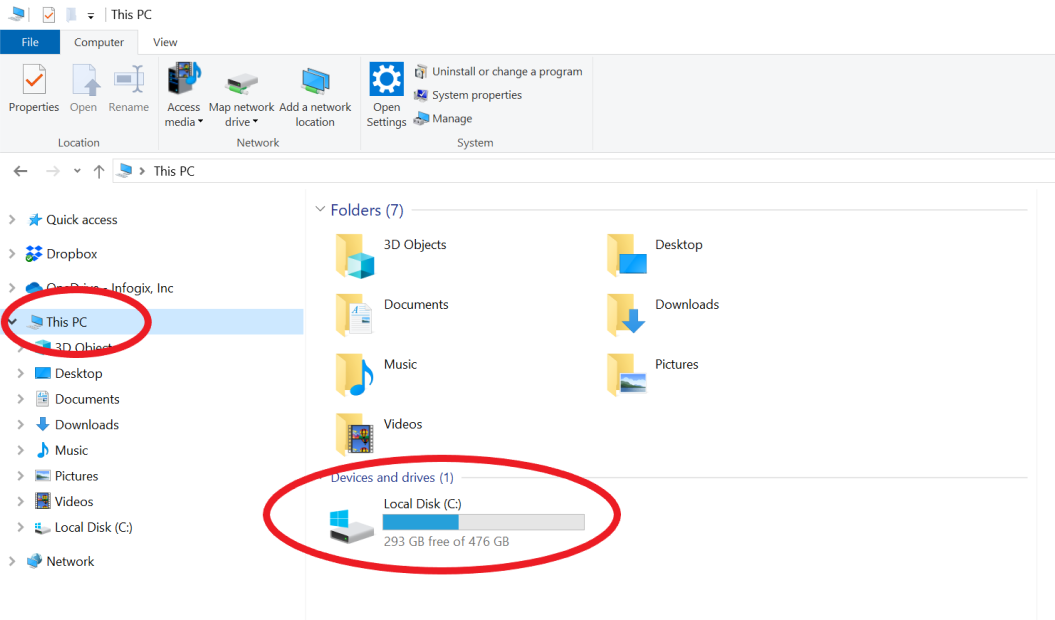Collapse the Folders (7) section
Image resolution: width=1055 pixels, height=620 pixels.
[322, 210]
